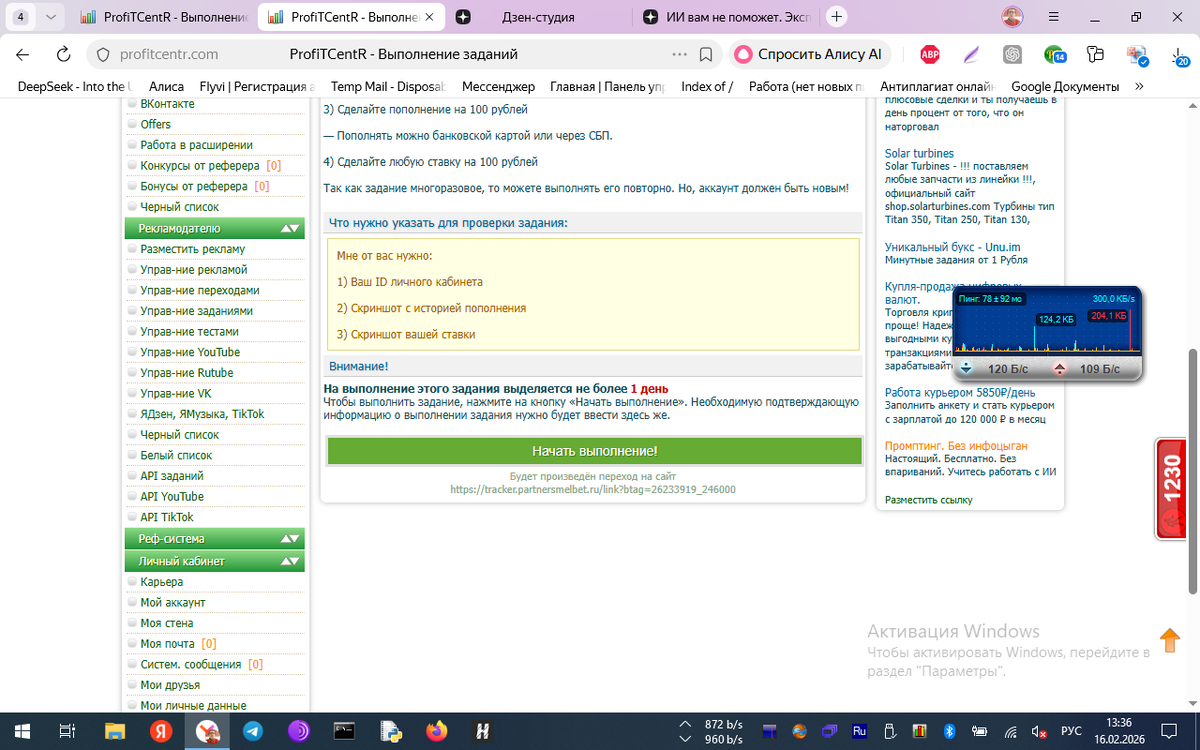Open the black H app on taskbar
Screen dimensions: 1200x750
(x=482, y=731)
